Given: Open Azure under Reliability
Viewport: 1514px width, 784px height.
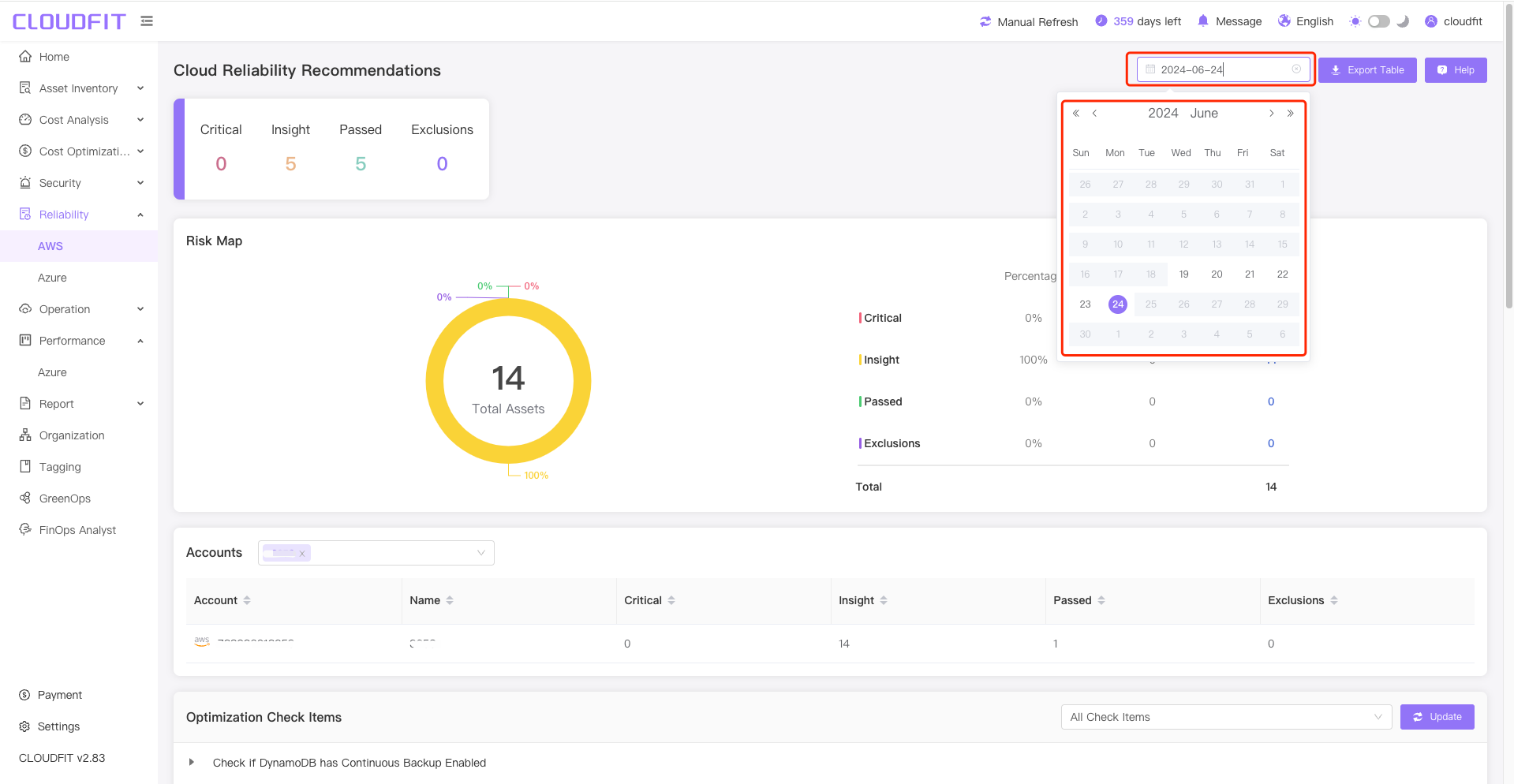Looking at the screenshot, I should 79,278.
